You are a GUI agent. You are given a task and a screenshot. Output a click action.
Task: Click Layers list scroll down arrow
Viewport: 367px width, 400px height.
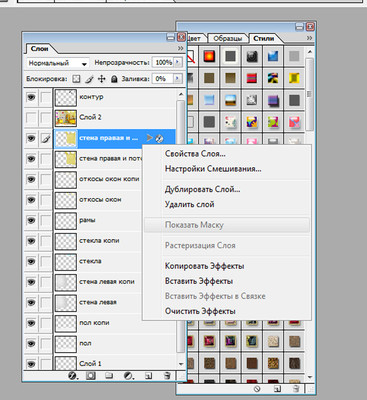181,364
